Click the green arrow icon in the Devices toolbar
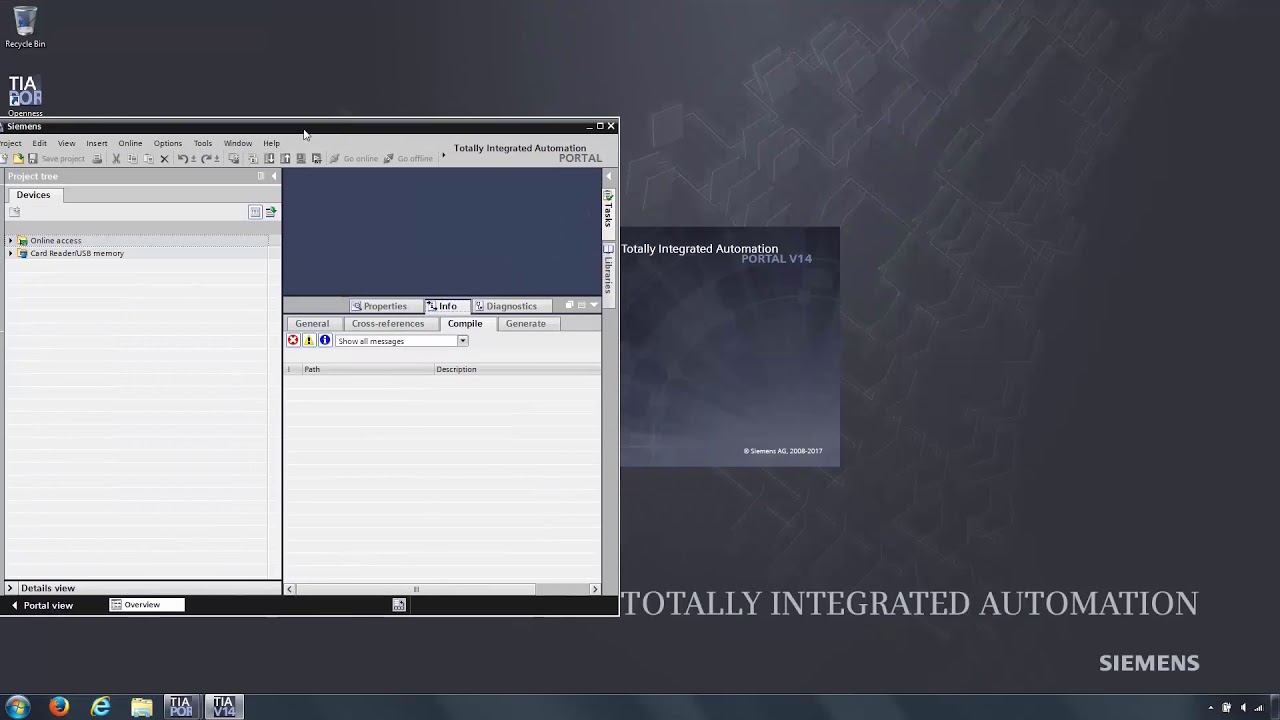1280x720 pixels. coord(270,212)
